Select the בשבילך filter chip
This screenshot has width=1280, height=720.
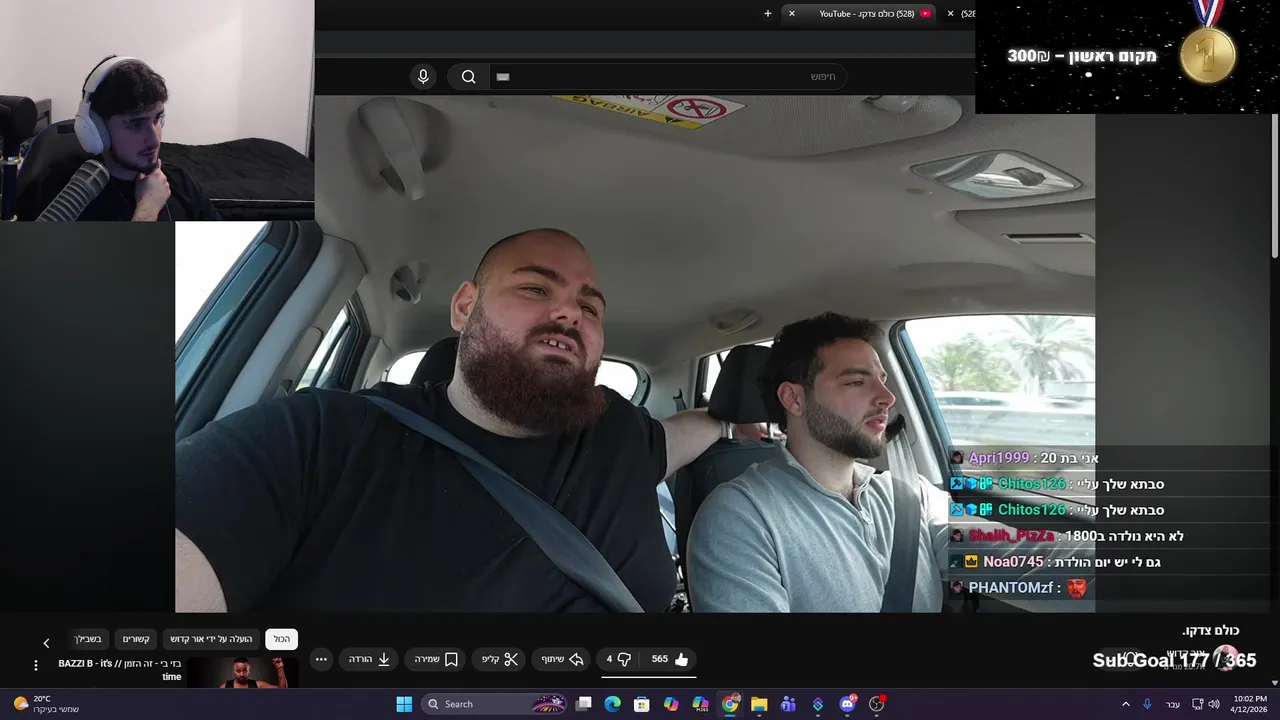click(87, 639)
